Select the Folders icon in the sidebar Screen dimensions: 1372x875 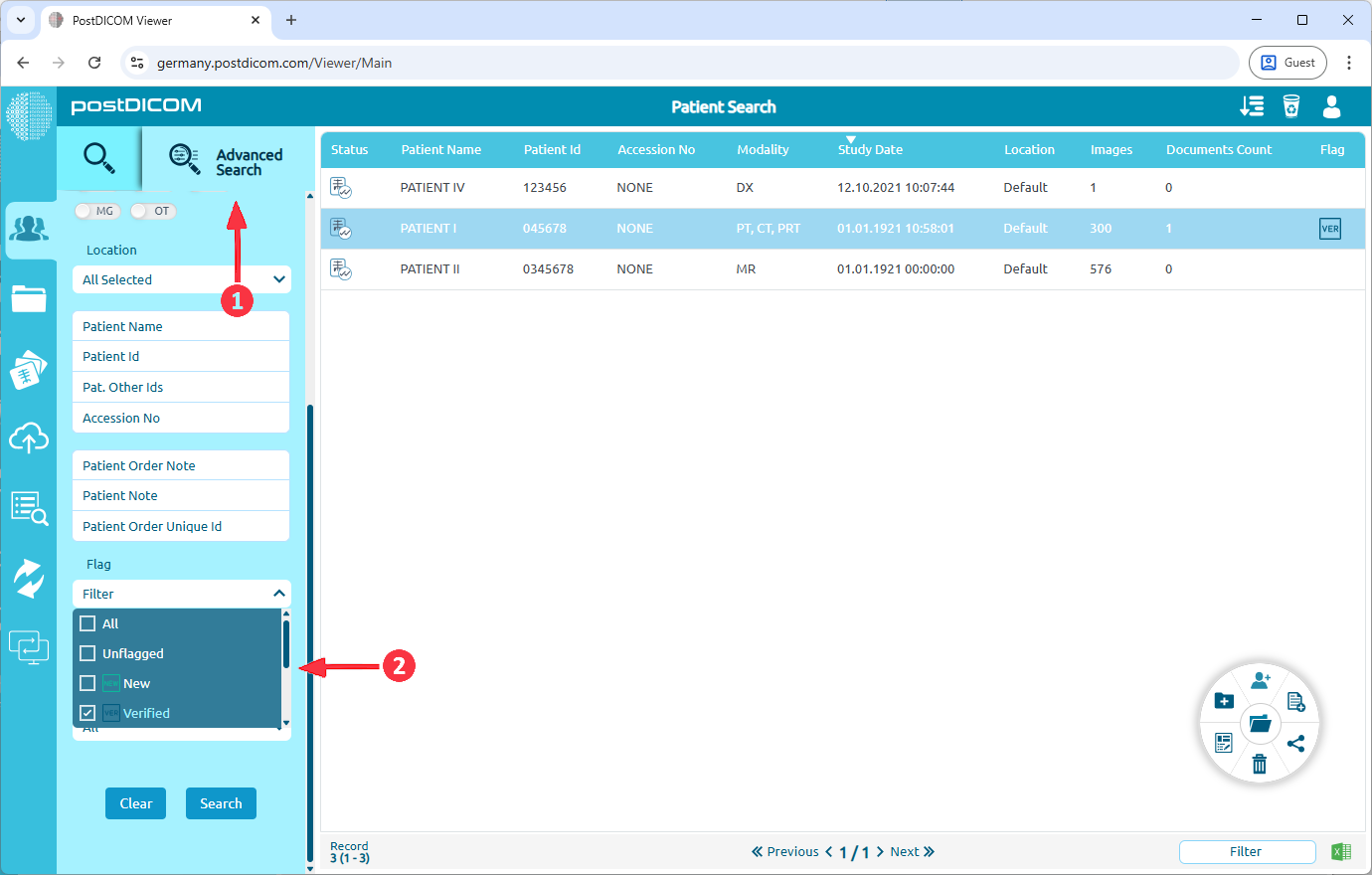point(30,299)
